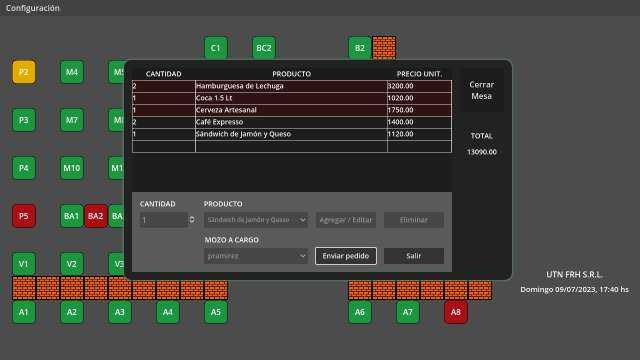
Task: Select table A3
Action: [x=120, y=312]
